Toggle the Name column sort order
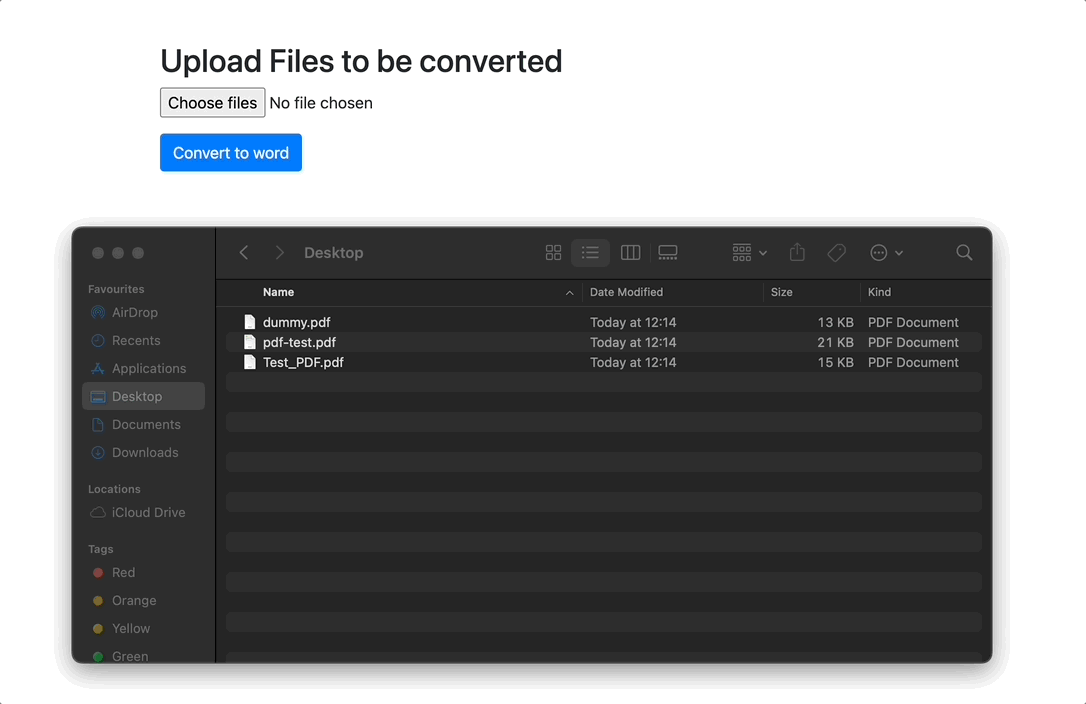The image size is (1086, 704). (278, 292)
